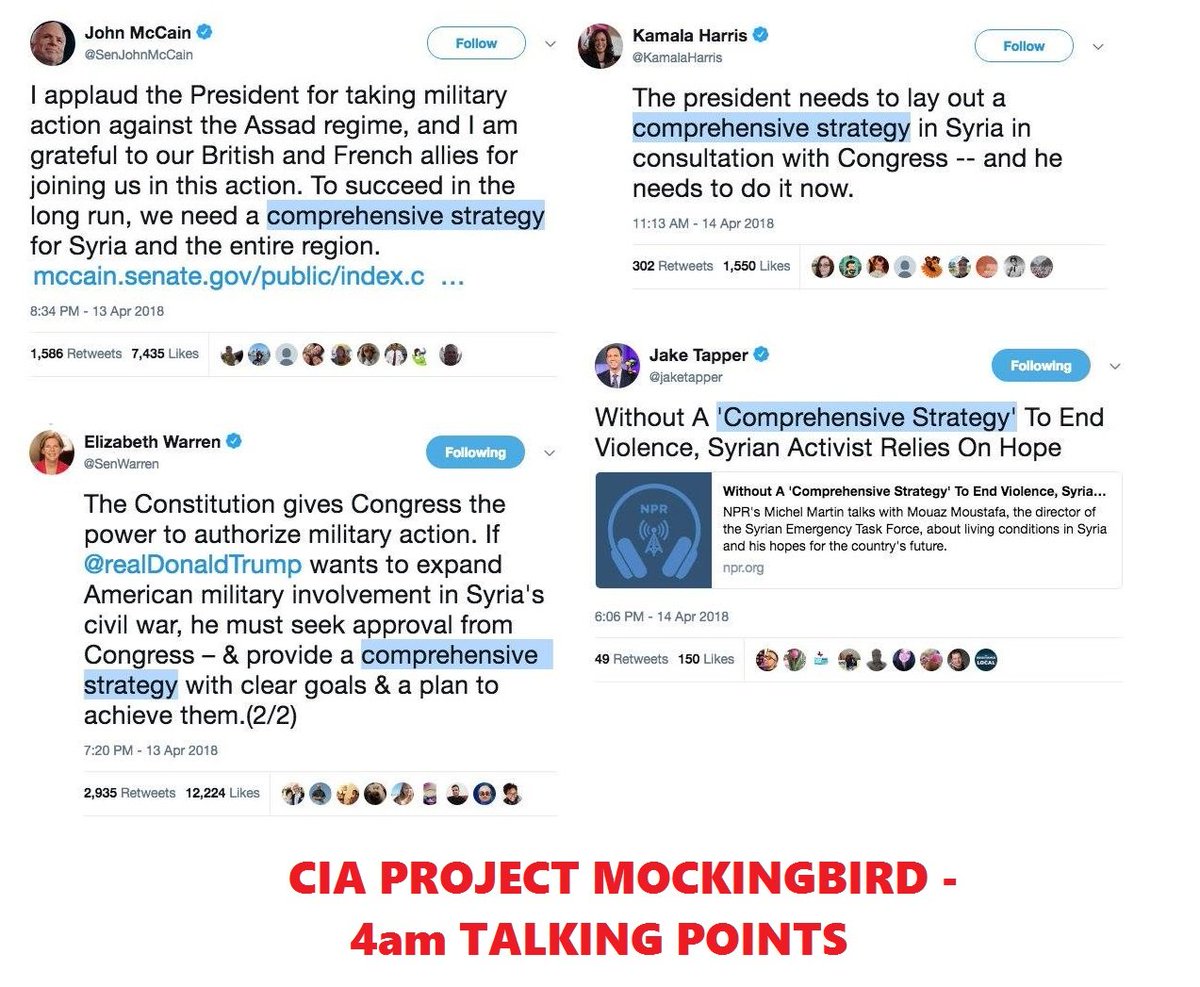Toggle Following on Jake Tapper's tweet
The image size is (1200, 987).
pyautogui.click(x=1040, y=365)
